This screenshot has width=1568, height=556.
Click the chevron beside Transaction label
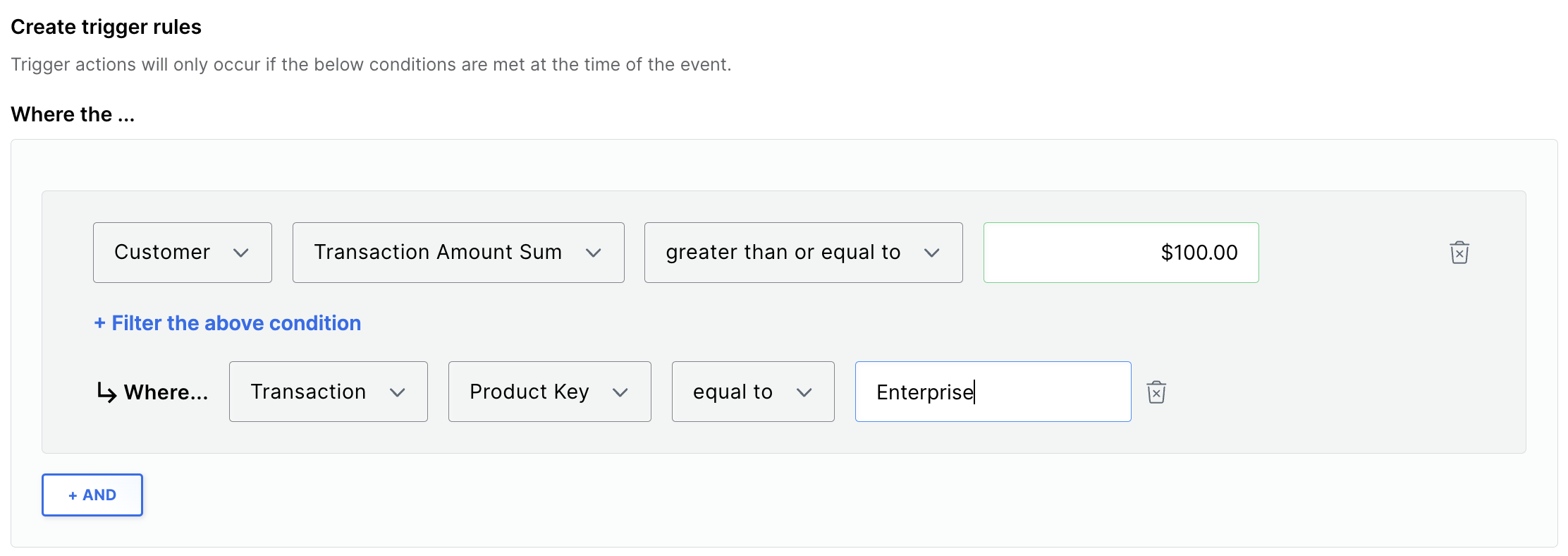(398, 392)
